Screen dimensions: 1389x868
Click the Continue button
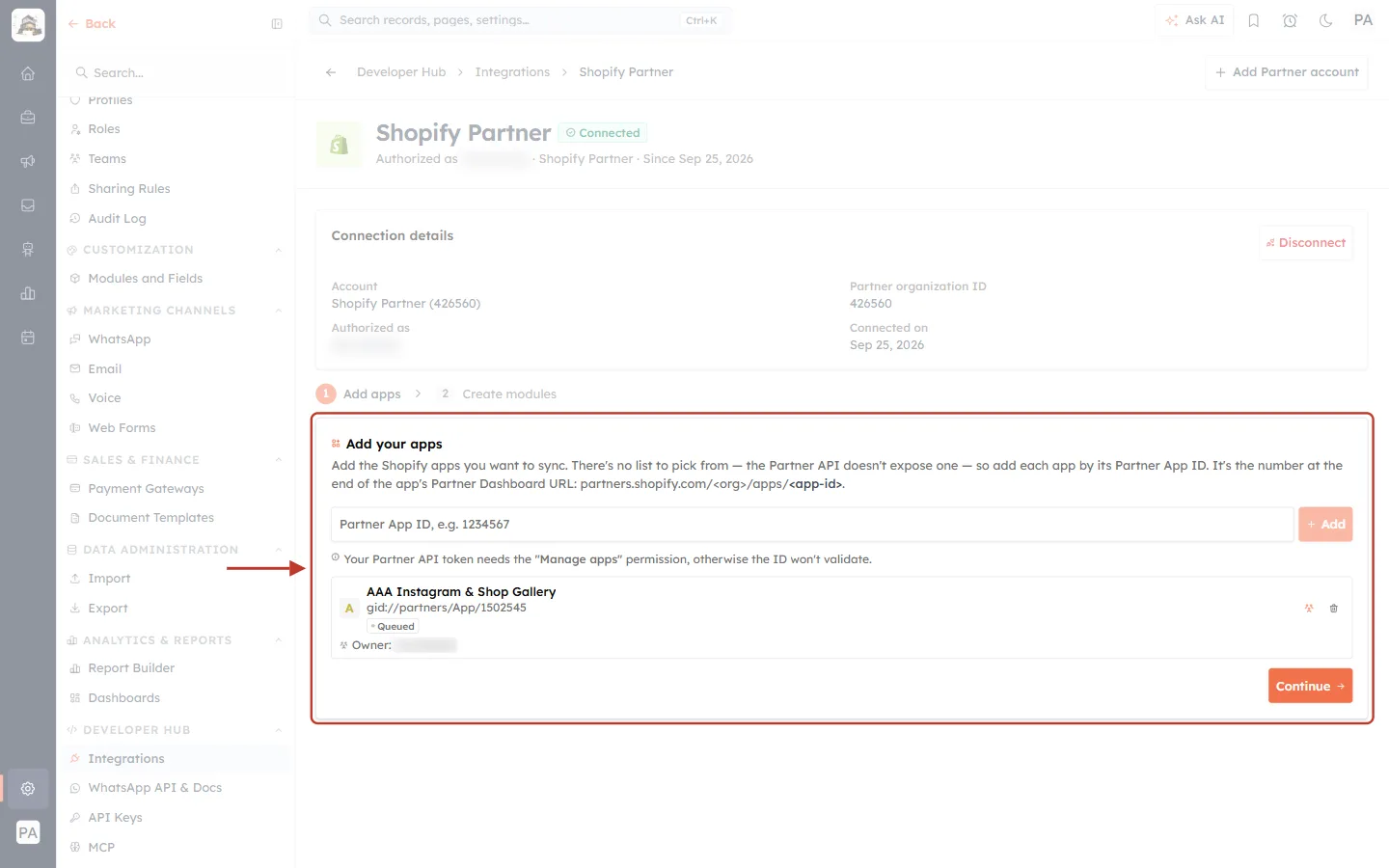pyautogui.click(x=1310, y=686)
